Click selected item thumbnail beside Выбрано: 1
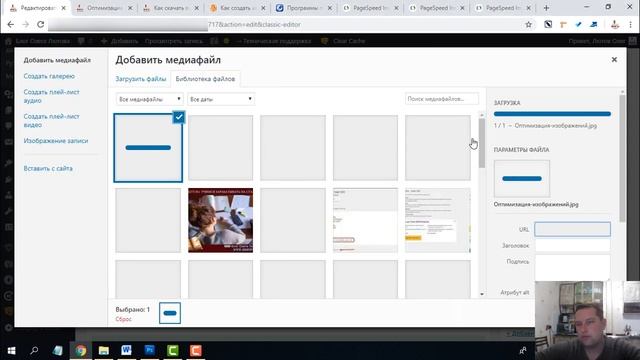Viewport: 640px width, 360px height. click(170, 313)
